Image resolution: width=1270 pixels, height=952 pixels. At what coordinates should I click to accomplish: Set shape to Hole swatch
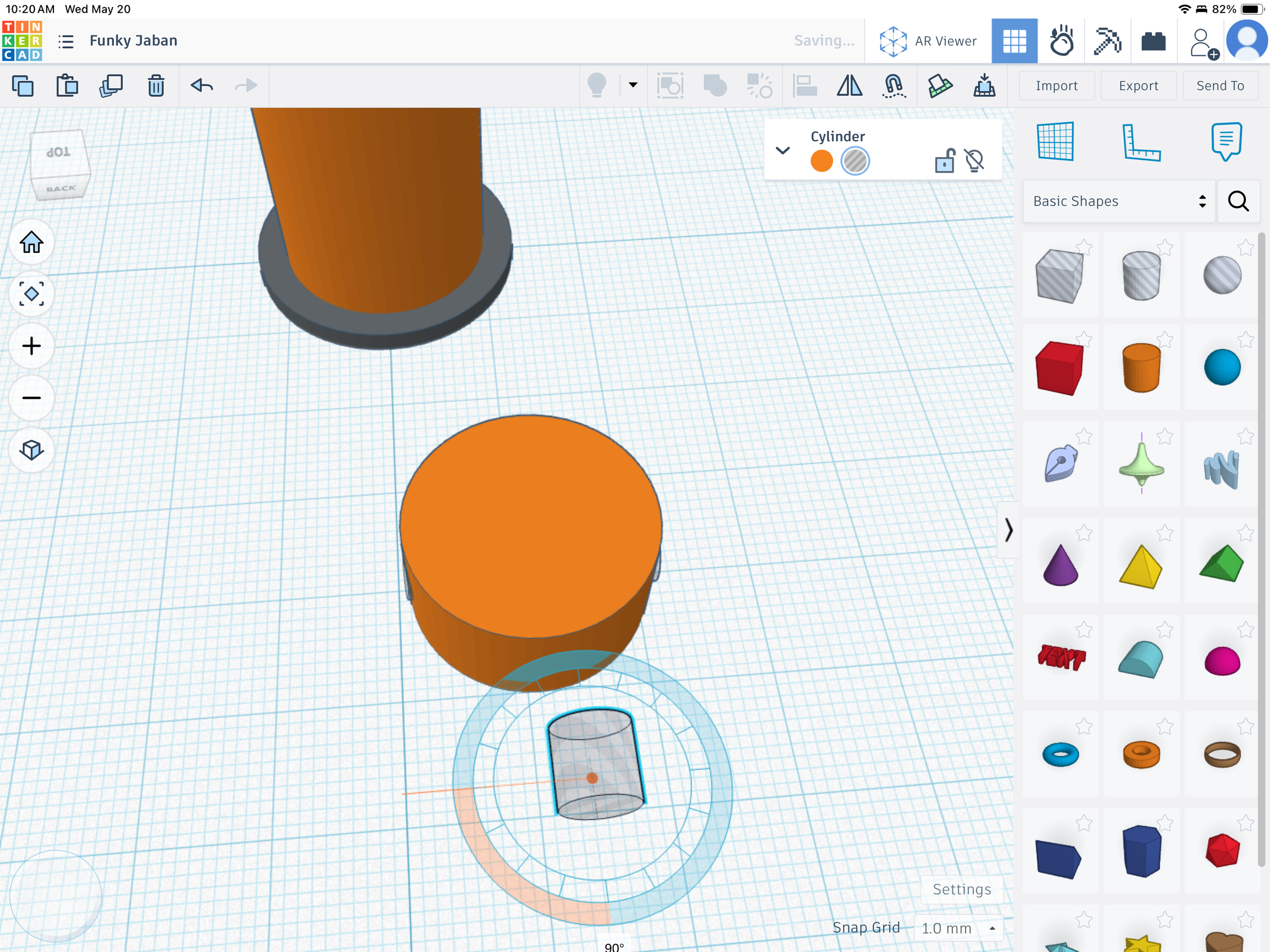click(855, 161)
